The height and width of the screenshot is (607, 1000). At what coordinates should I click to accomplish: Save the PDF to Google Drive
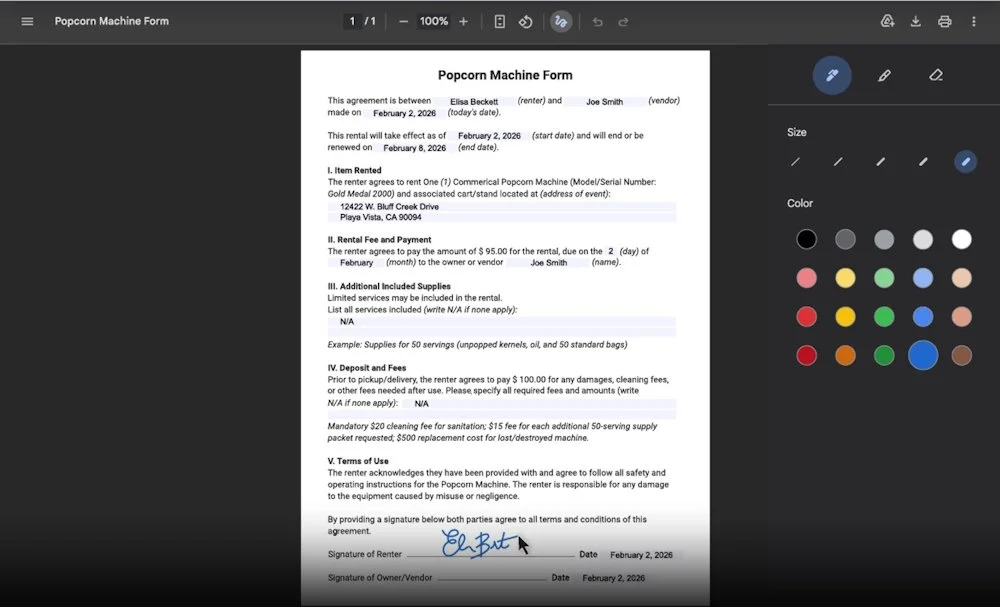point(887,21)
